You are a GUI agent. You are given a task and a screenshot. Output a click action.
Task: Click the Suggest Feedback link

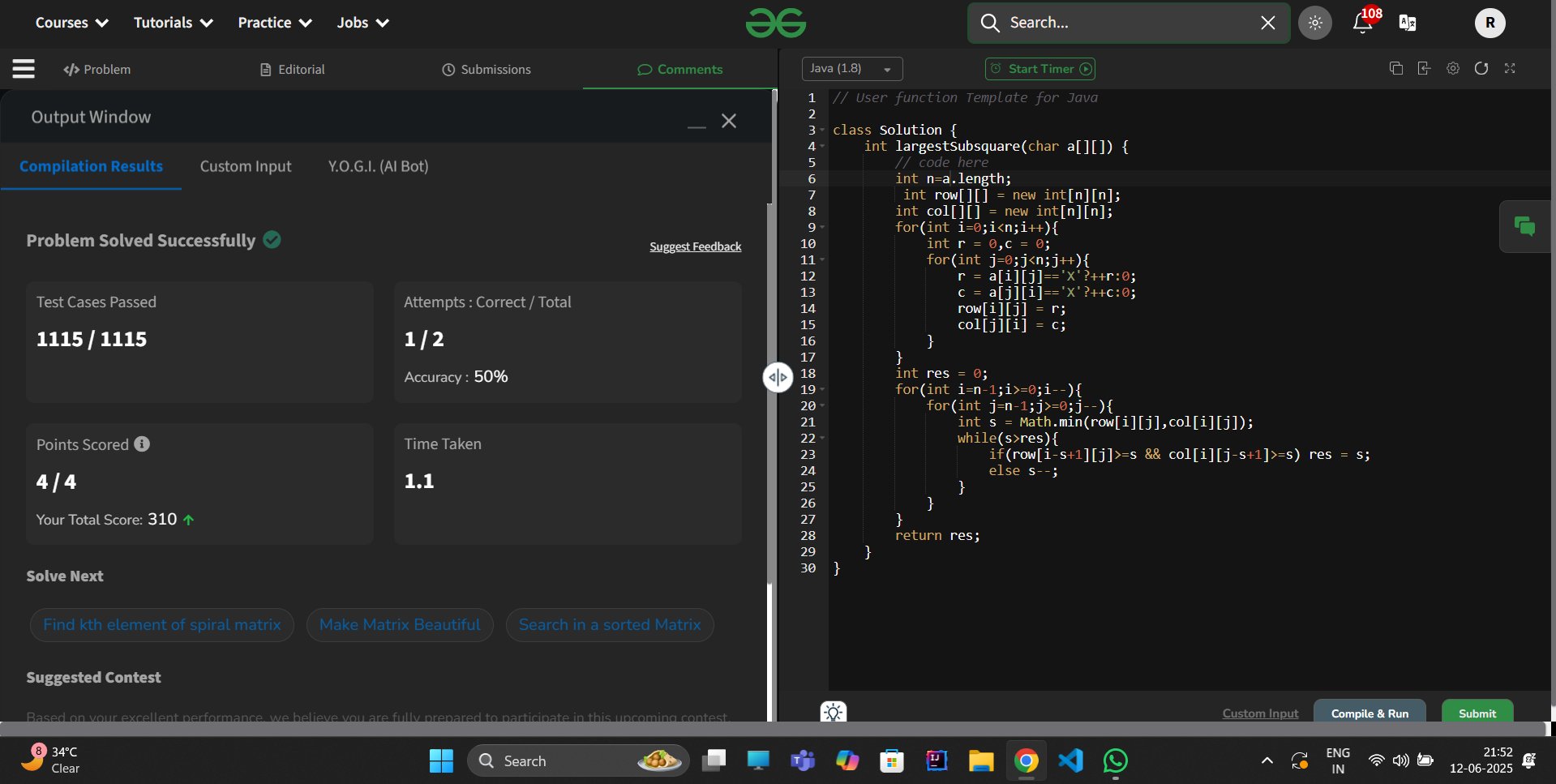point(695,246)
